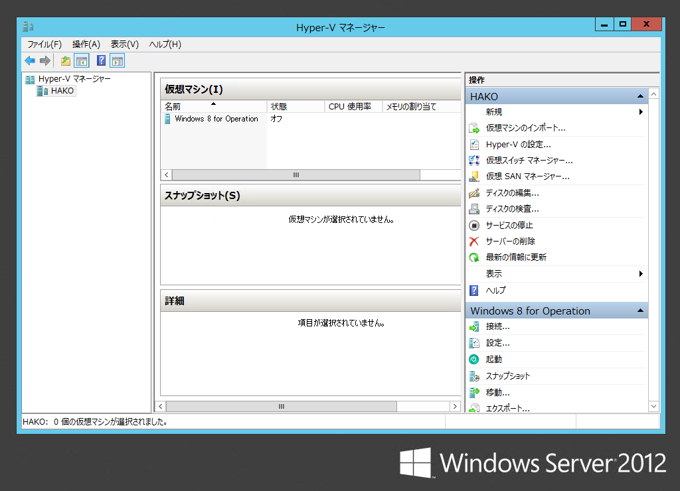The height and width of the screenshot is (491, 680).
Task: Collapse the HAKO actions section arrow
Action: [x=640, y=96]
